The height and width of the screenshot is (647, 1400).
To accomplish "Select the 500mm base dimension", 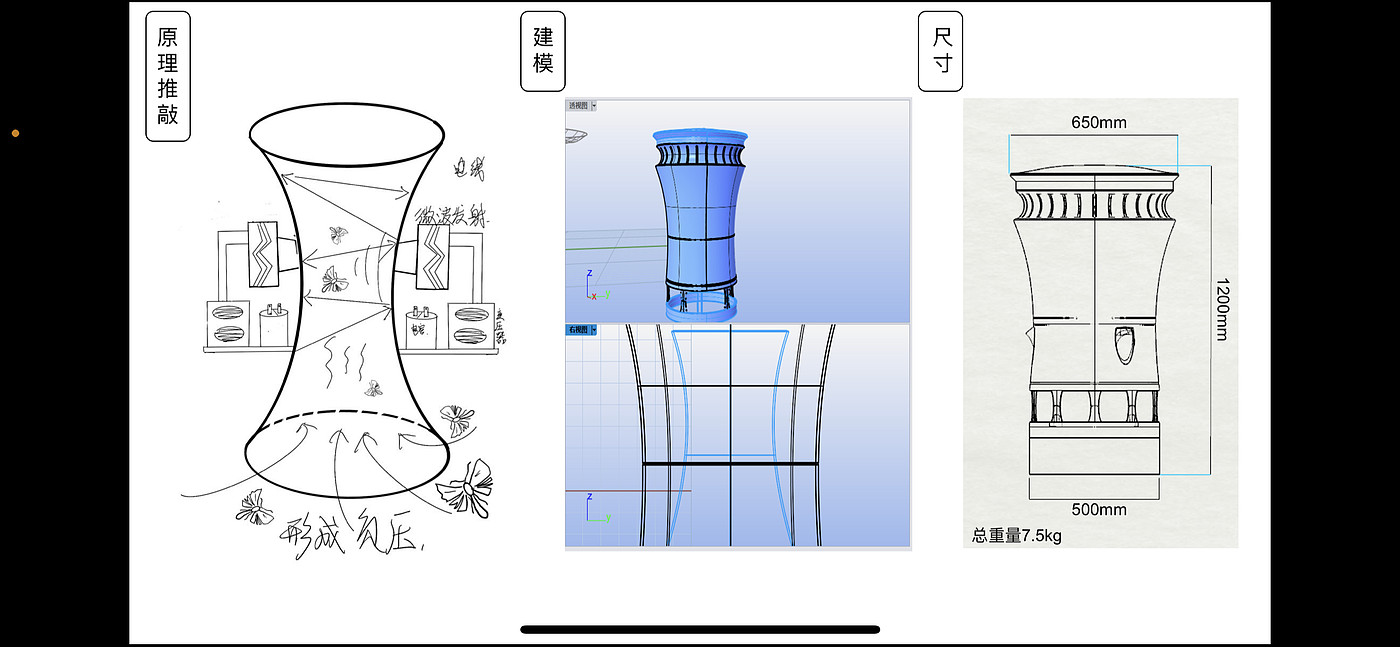I will 1098,510.
